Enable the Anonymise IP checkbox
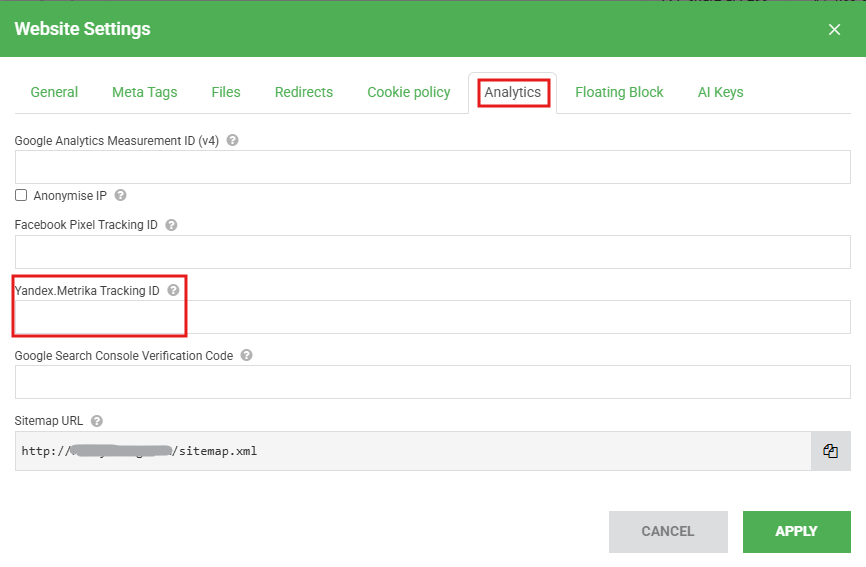This screenshot has width=866, height=567. (21, 195)
